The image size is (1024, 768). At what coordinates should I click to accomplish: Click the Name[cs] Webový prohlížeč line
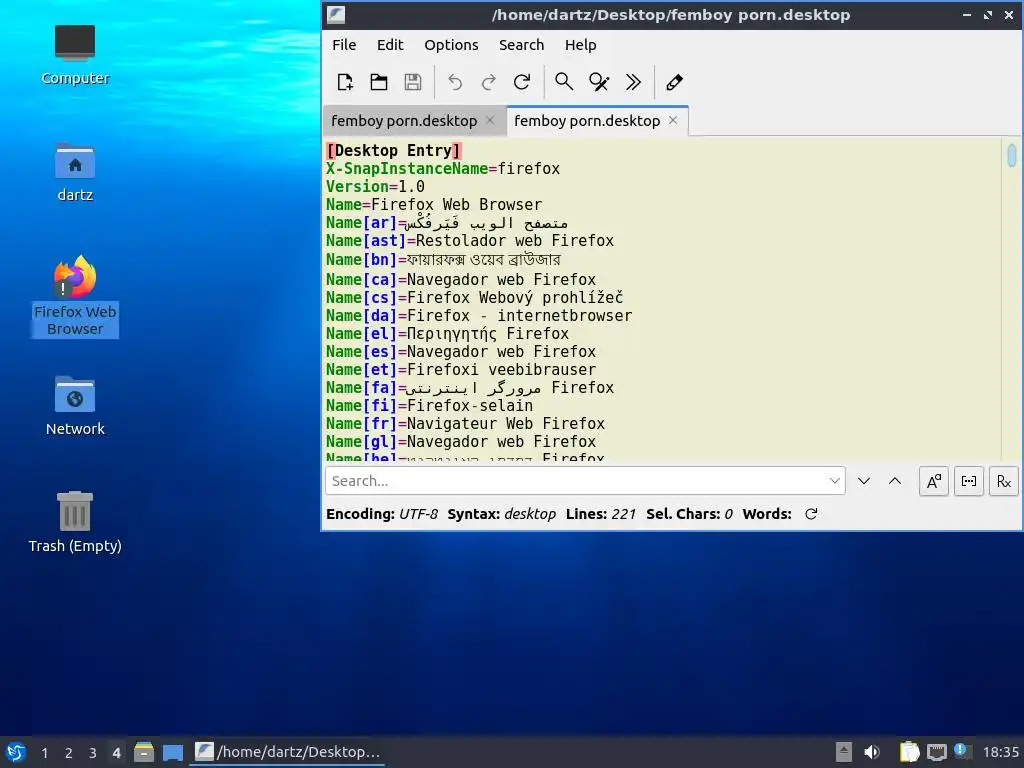pyautogui.click(x=475, y=298)
